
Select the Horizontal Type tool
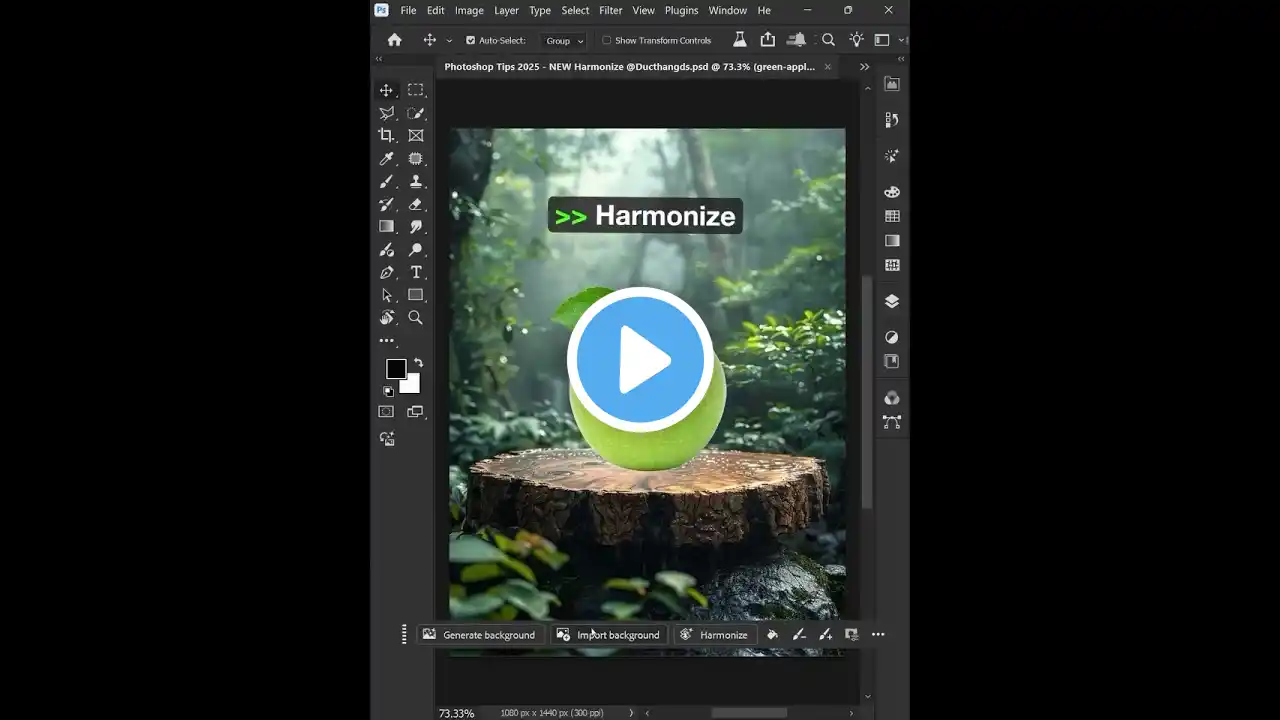pyautogui.click(x=416, y=273)
